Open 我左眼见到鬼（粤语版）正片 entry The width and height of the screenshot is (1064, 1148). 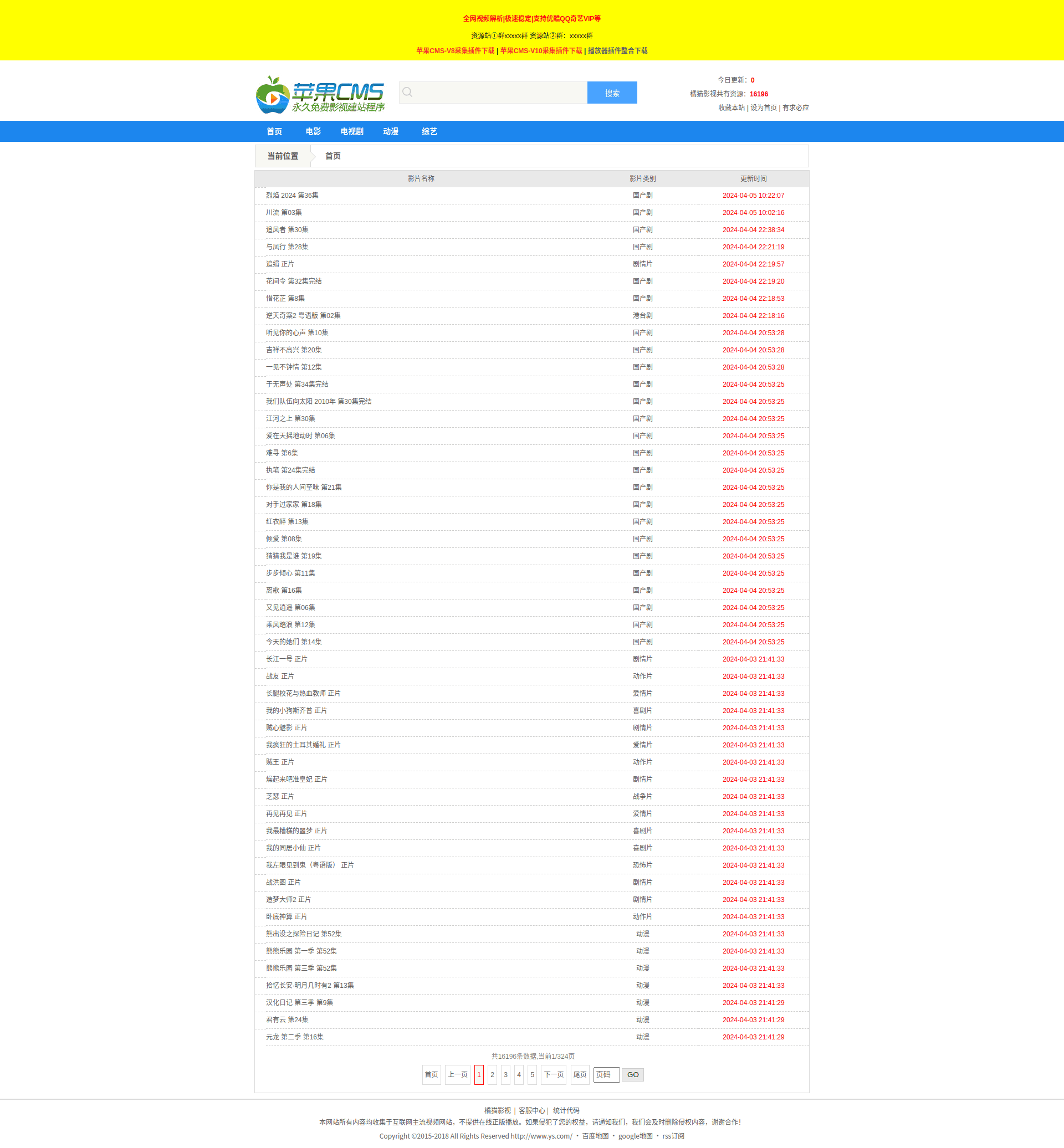click(x=310, y=865)
